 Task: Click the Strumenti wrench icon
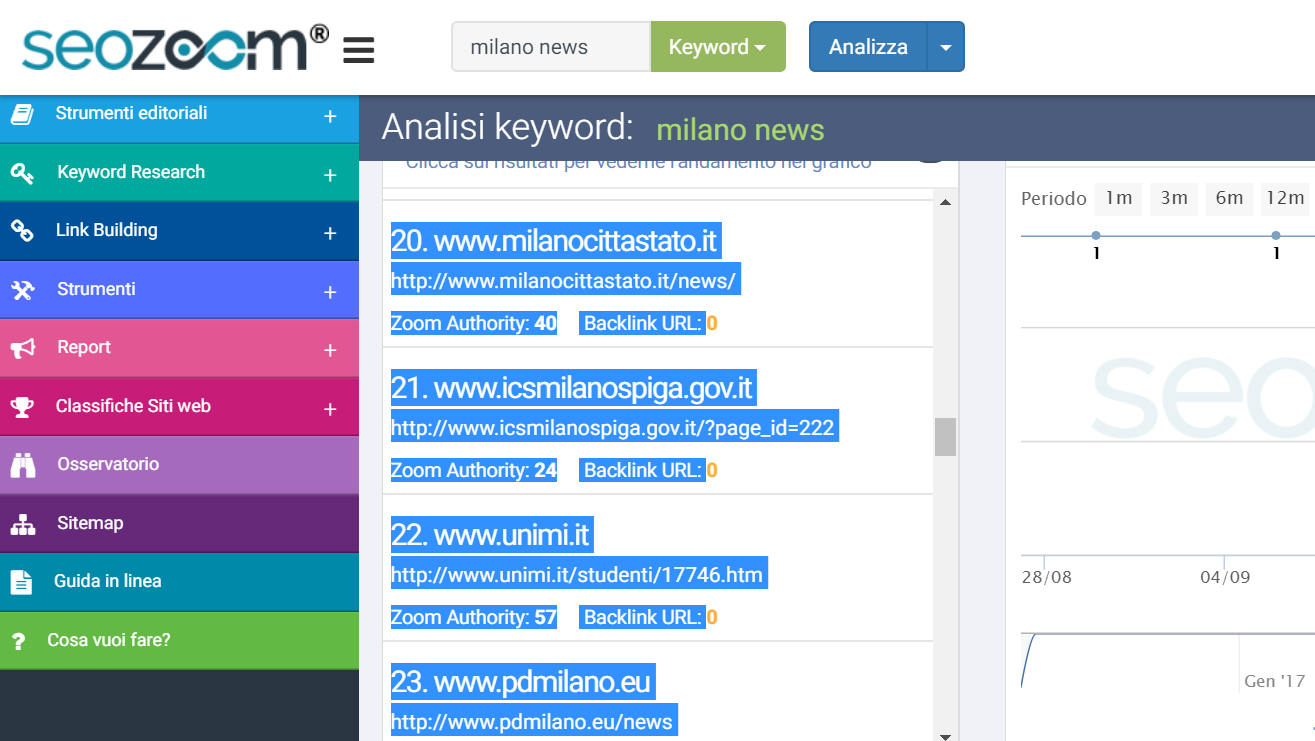[22, 290]
